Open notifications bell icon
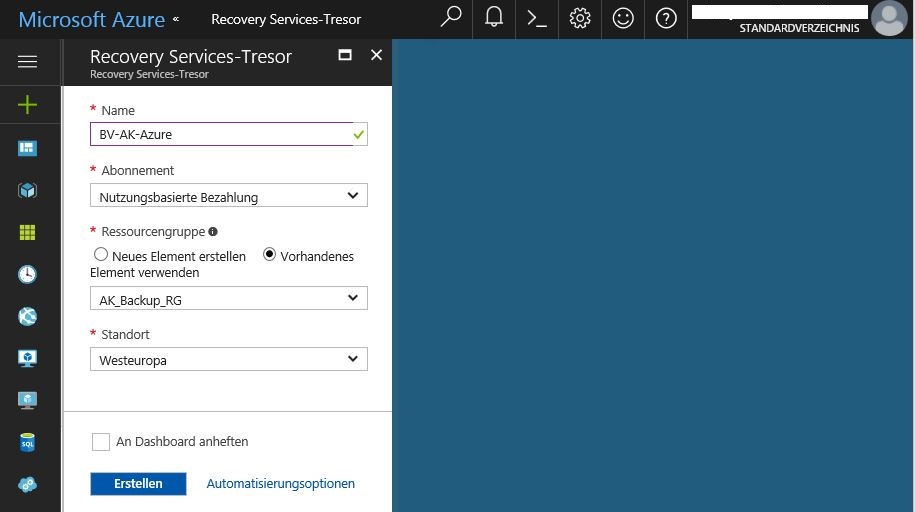 pyautogui.click(x=494, y=18)
